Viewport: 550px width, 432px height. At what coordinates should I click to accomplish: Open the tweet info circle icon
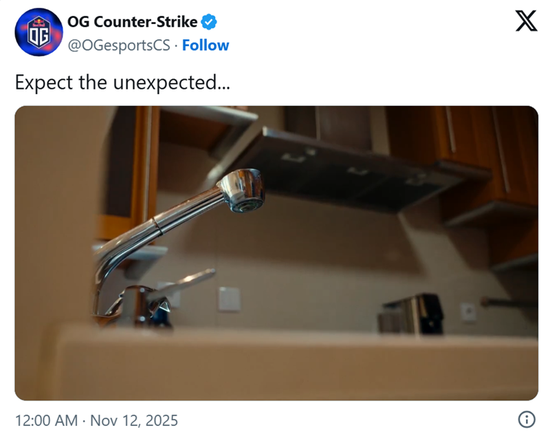pyautogui.click(x=526, y=419)
